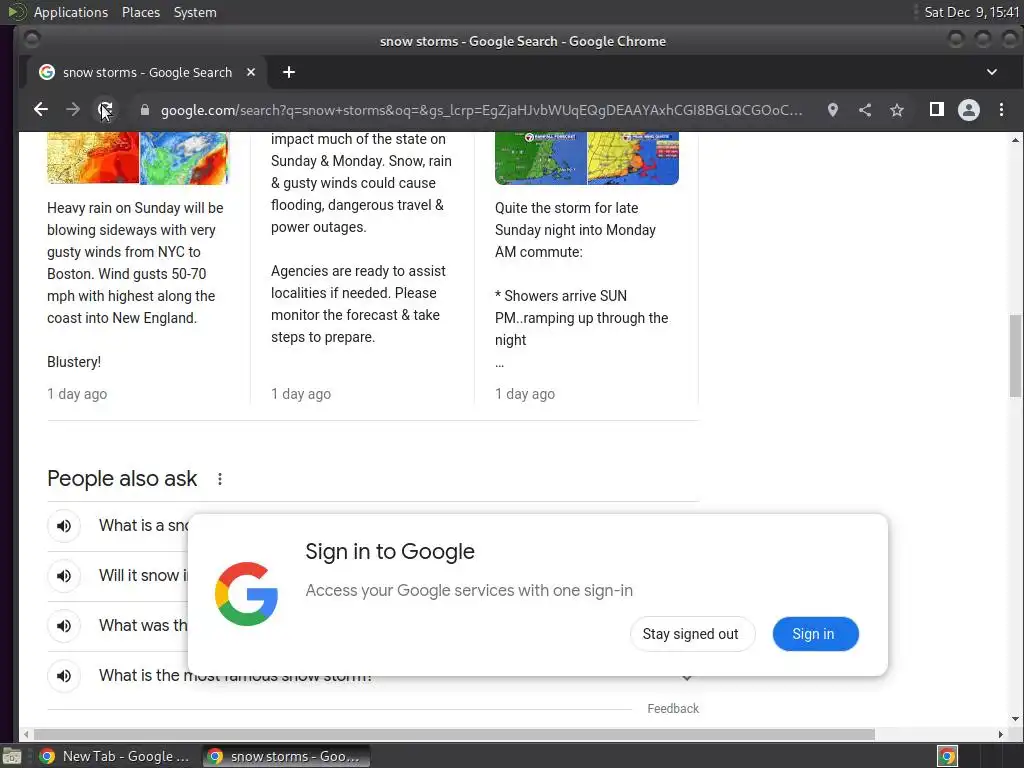Viewport: 1024px width, 768px height.
Task: Open the red and blue weather map thumbnail
Action: pyautogui.click(x=138, y=157)
